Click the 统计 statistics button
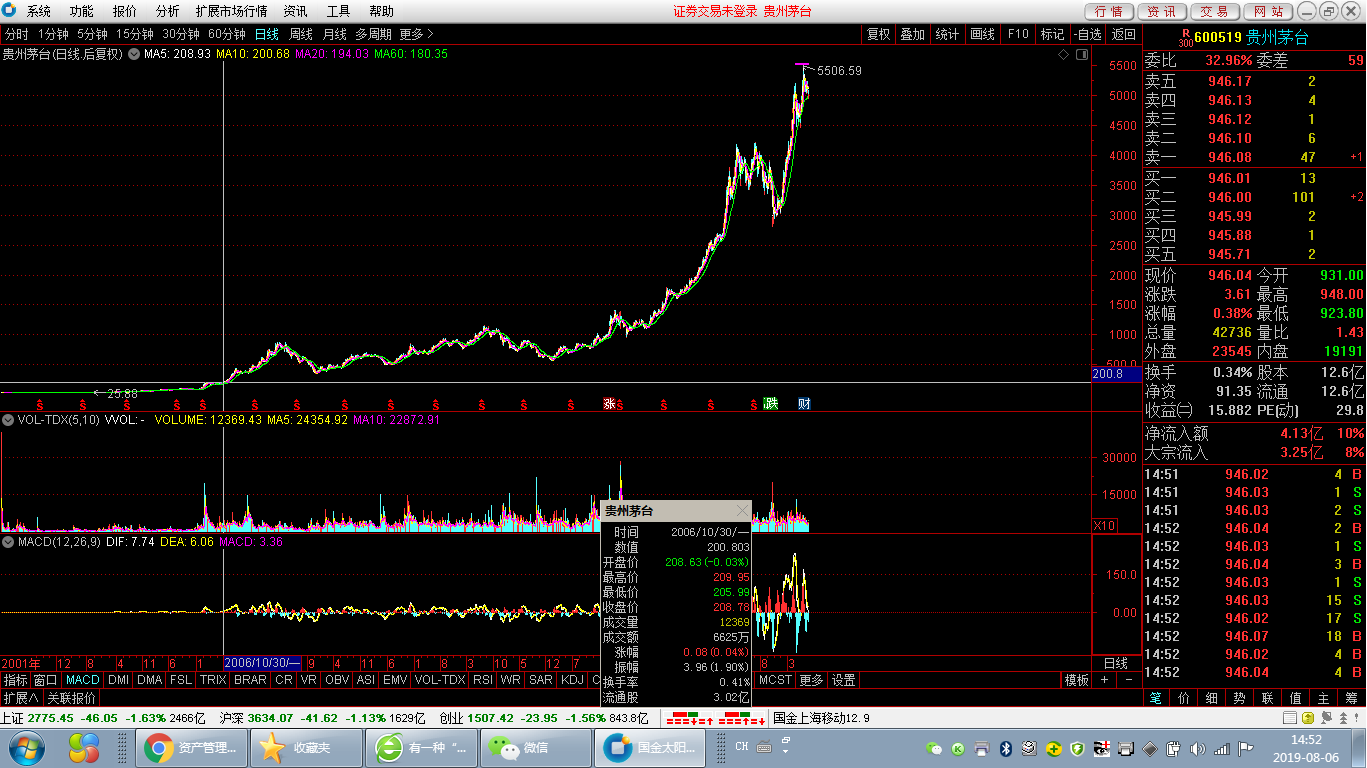This screenshot has height=768, width=1367. click(947, 34)
